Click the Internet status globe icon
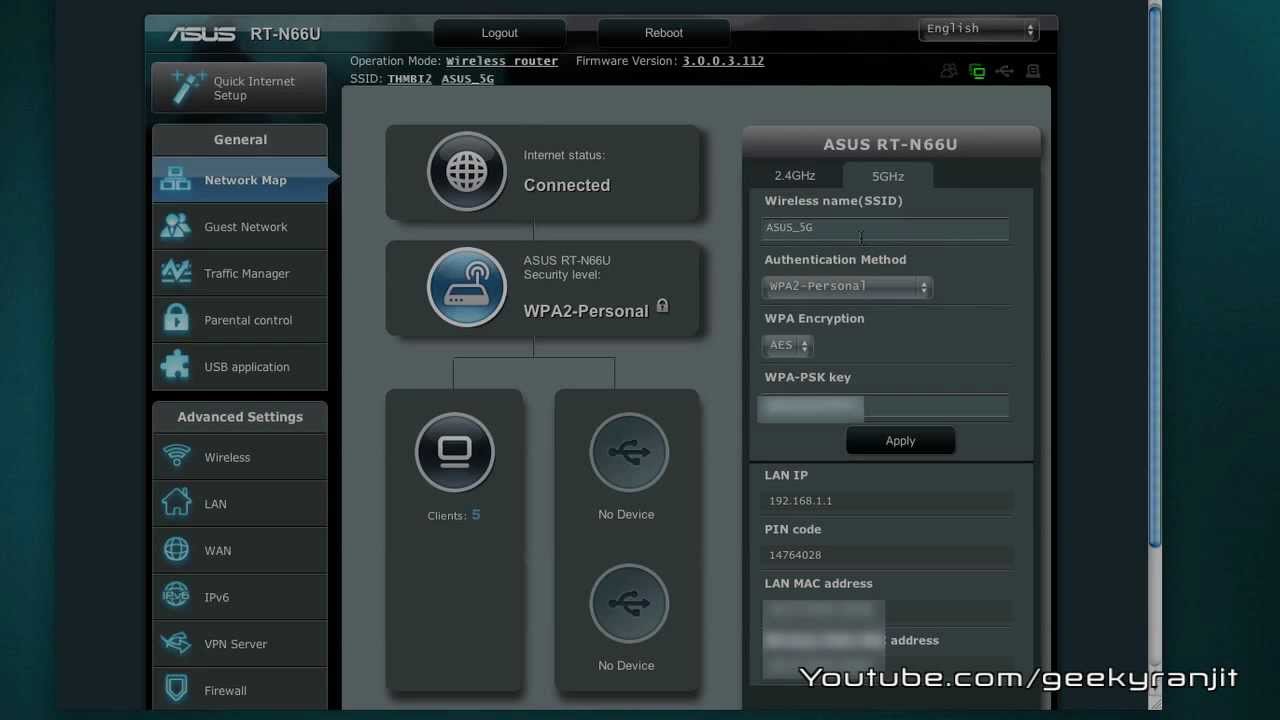Image resolution: width=1280 pixels, height=720 pixels. 467,171
